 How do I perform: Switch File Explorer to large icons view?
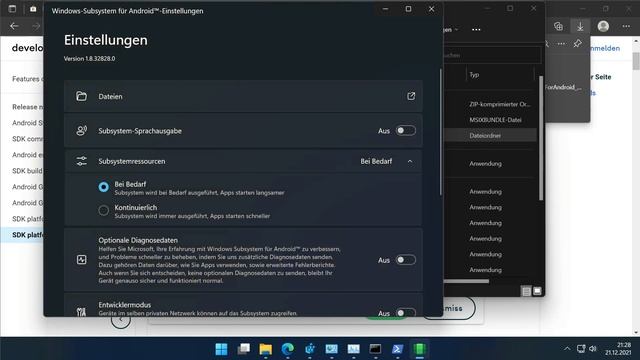pyautogui.click(x=537, y=291)
